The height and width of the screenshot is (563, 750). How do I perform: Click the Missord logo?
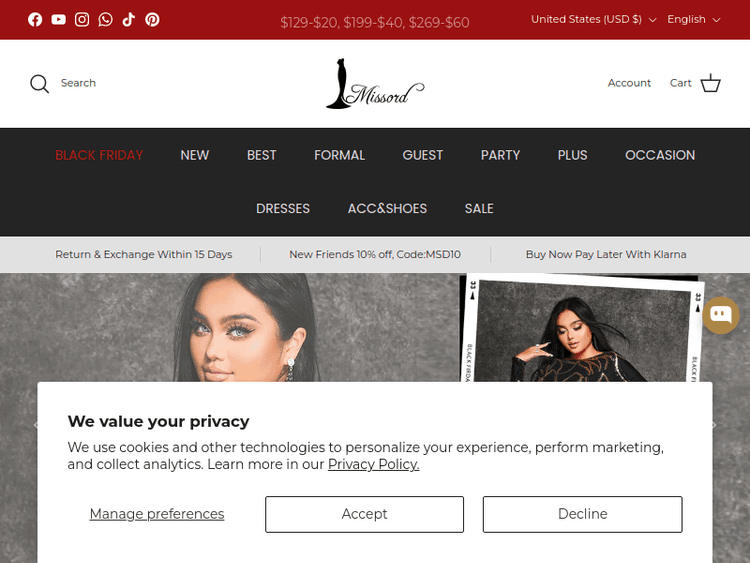[375, 84]
